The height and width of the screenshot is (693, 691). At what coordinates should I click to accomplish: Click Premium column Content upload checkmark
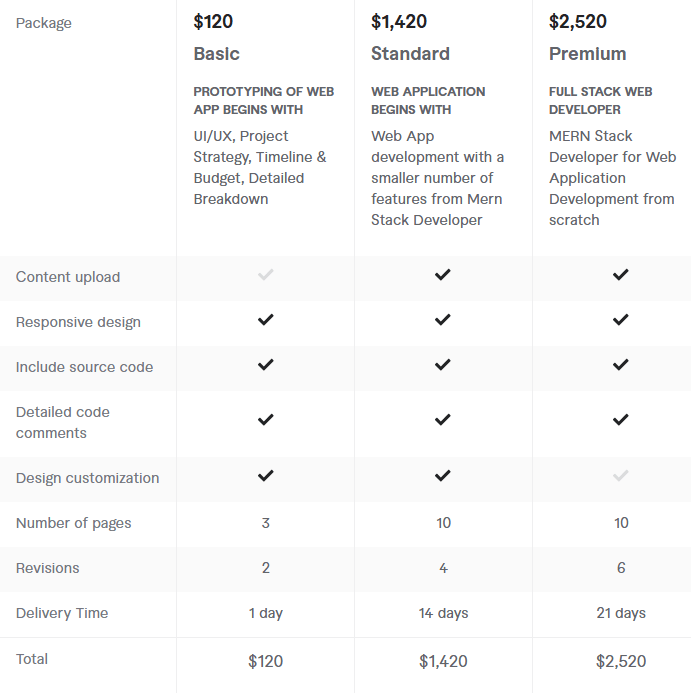pos(621,274)
